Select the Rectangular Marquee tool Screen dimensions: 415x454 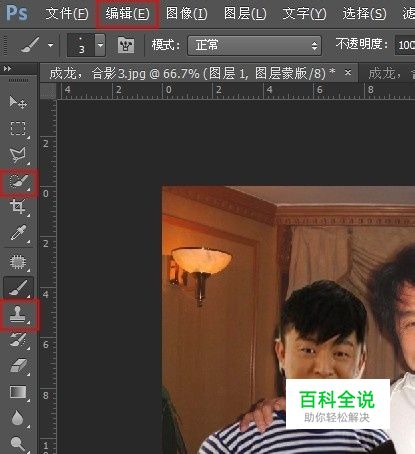point(18,128)
